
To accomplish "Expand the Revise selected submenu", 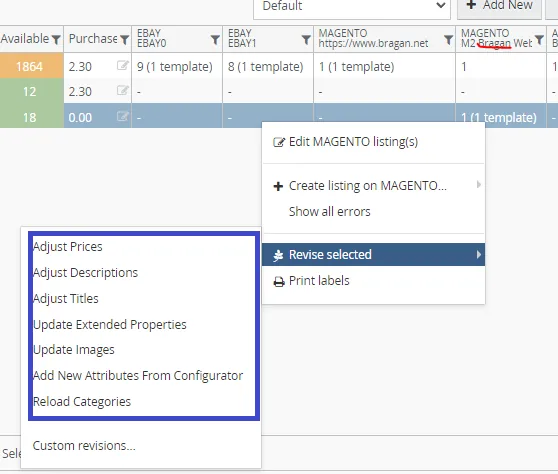I will 373,254.
